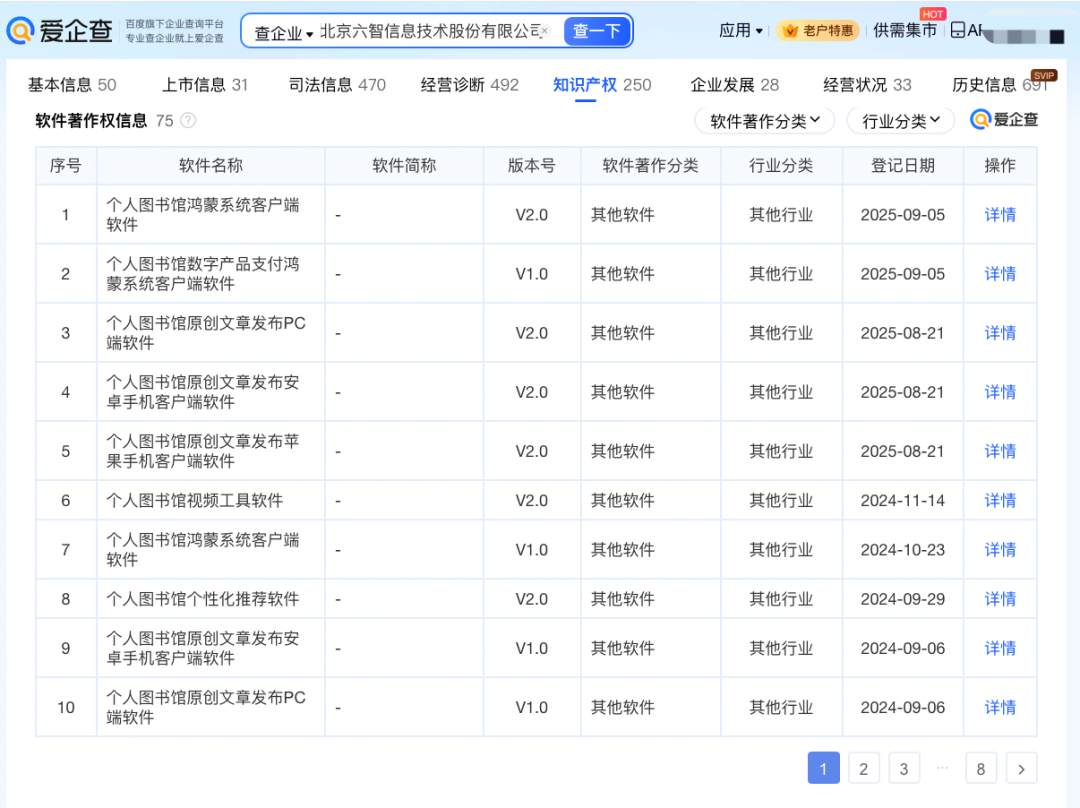Screen dimensions: 1080x808
Task: Click the help question mark beside 软件著作权信息
Action: click(187, 121)
